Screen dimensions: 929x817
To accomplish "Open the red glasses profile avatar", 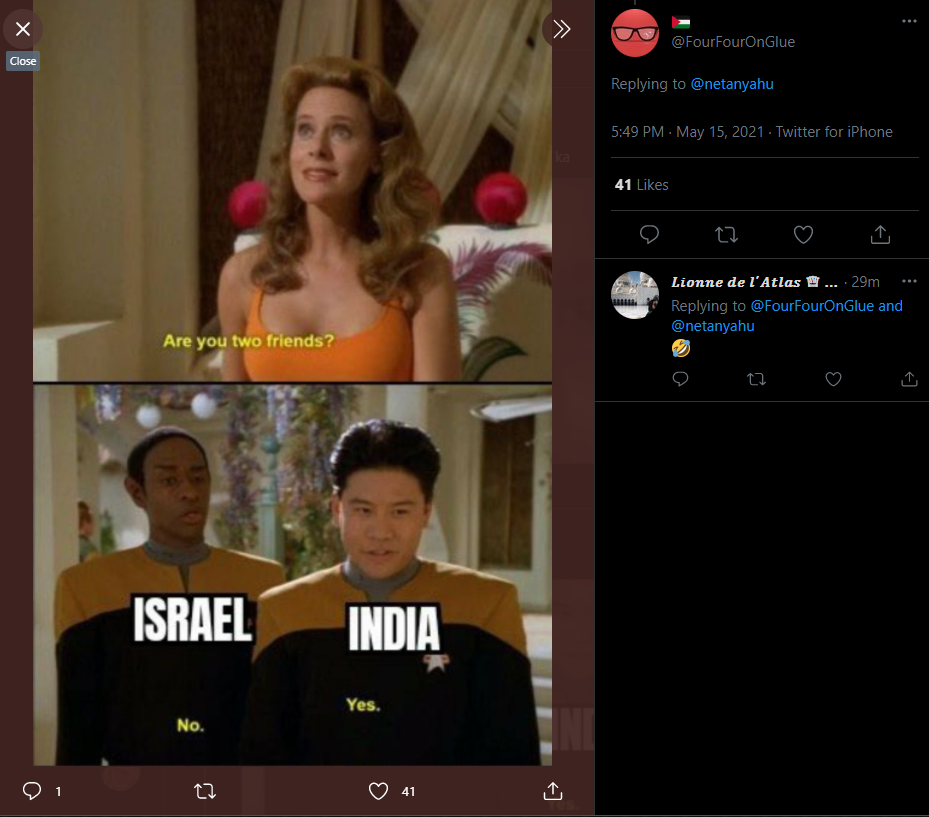I will point(635,33).
